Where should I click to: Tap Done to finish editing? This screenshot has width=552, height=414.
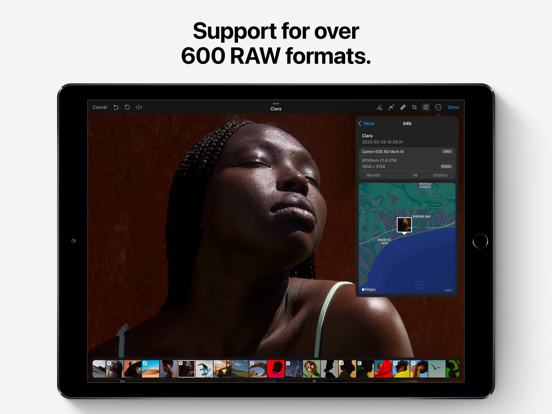pyautogui.click(x=453, y=107)
